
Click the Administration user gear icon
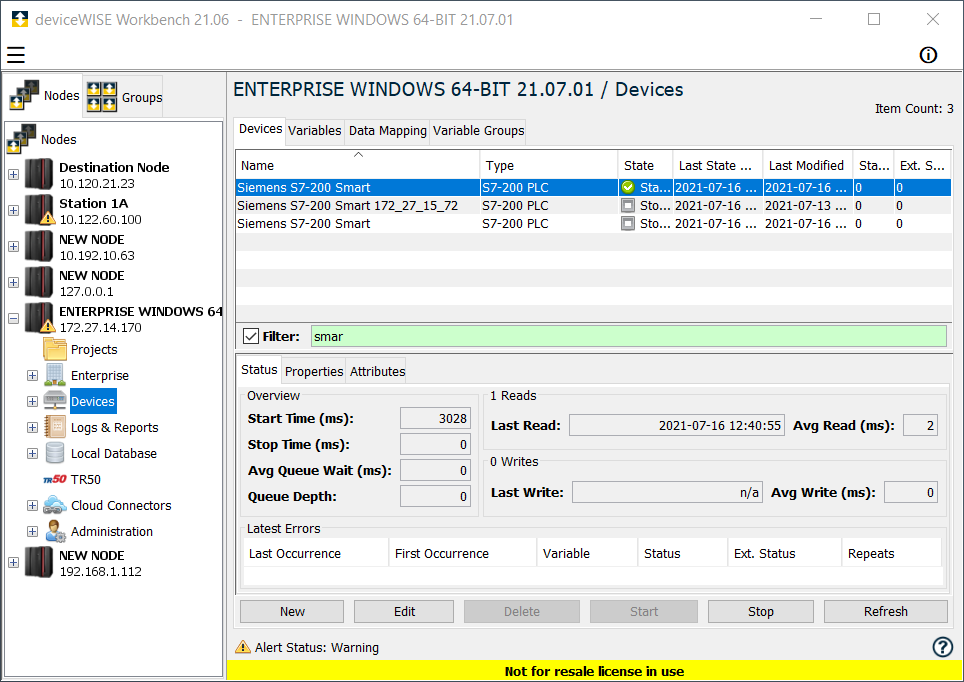(x=55, y=531)
